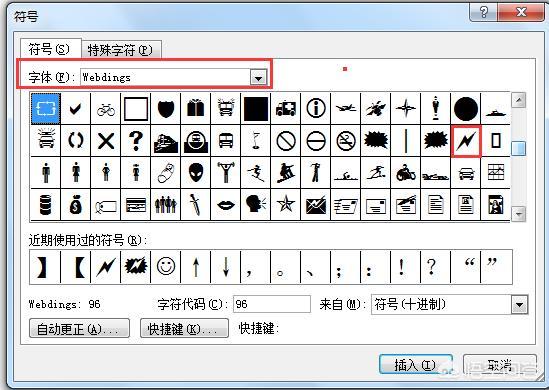The image size is (549, 390).
Task: Choose the envelope with lightning symbol
Action: click(316, 205)
